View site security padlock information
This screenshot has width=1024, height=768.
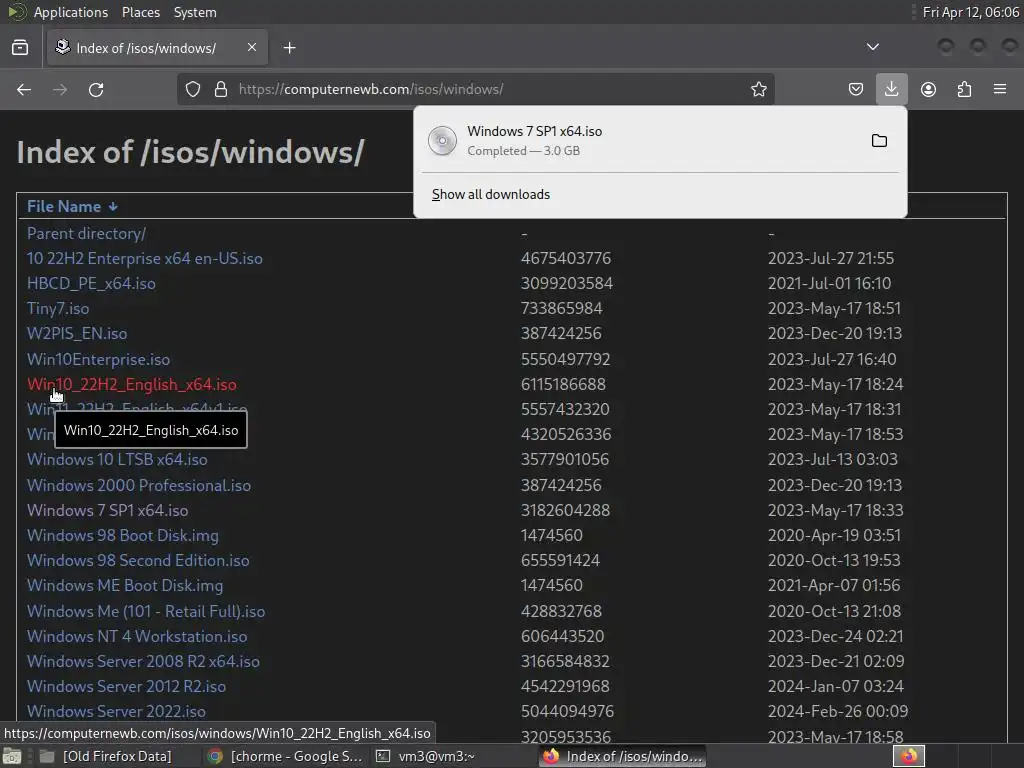tap(221, 89)
